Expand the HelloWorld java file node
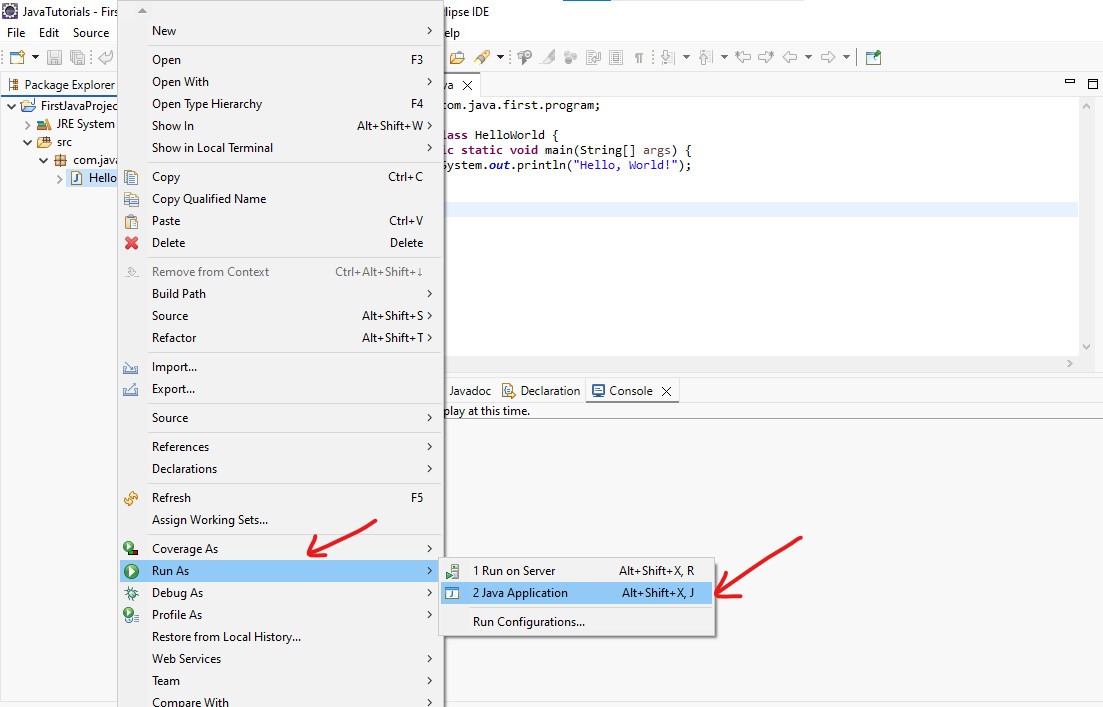 pyautogui.click(x=60, y=179)
